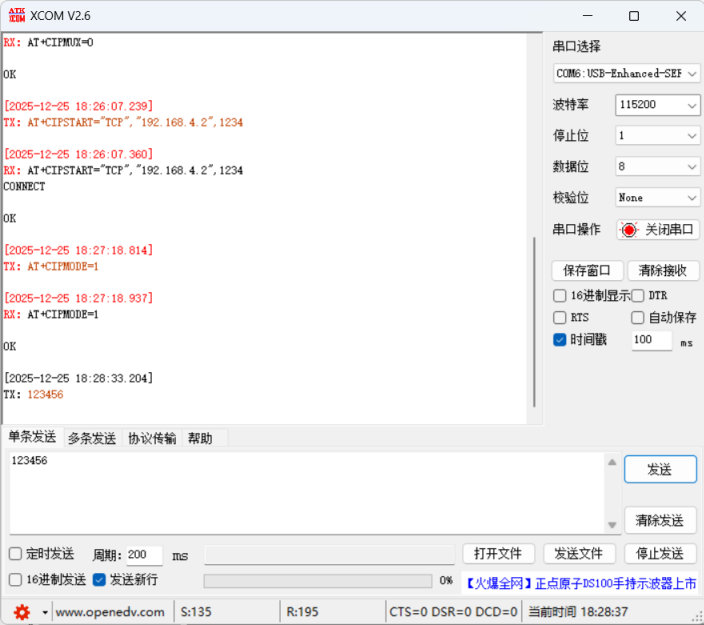This screenshot has height=625, width=704.
Task: Enable the RTS checkbox
Action: click(559, 317)
